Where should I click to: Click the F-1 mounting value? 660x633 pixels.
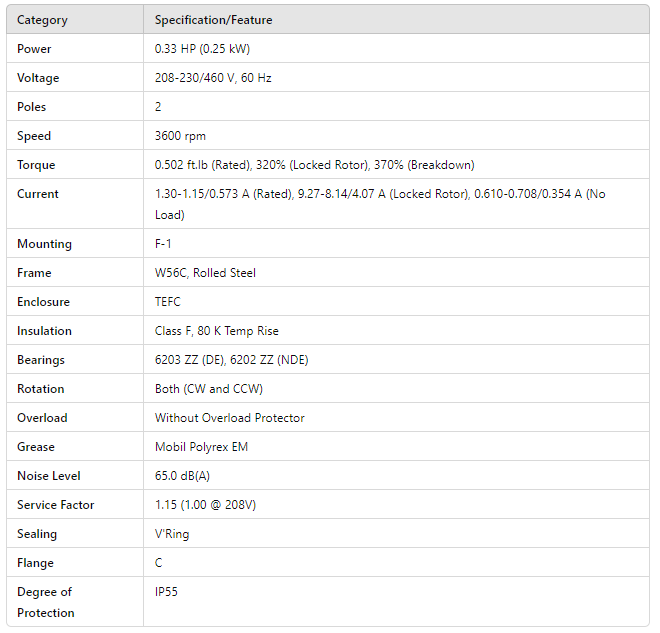click(x=163, y=244)
